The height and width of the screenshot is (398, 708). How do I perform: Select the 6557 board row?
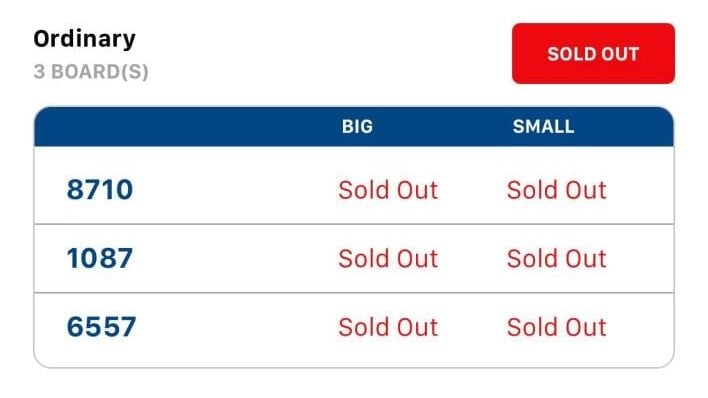click(x=354, y=330)
